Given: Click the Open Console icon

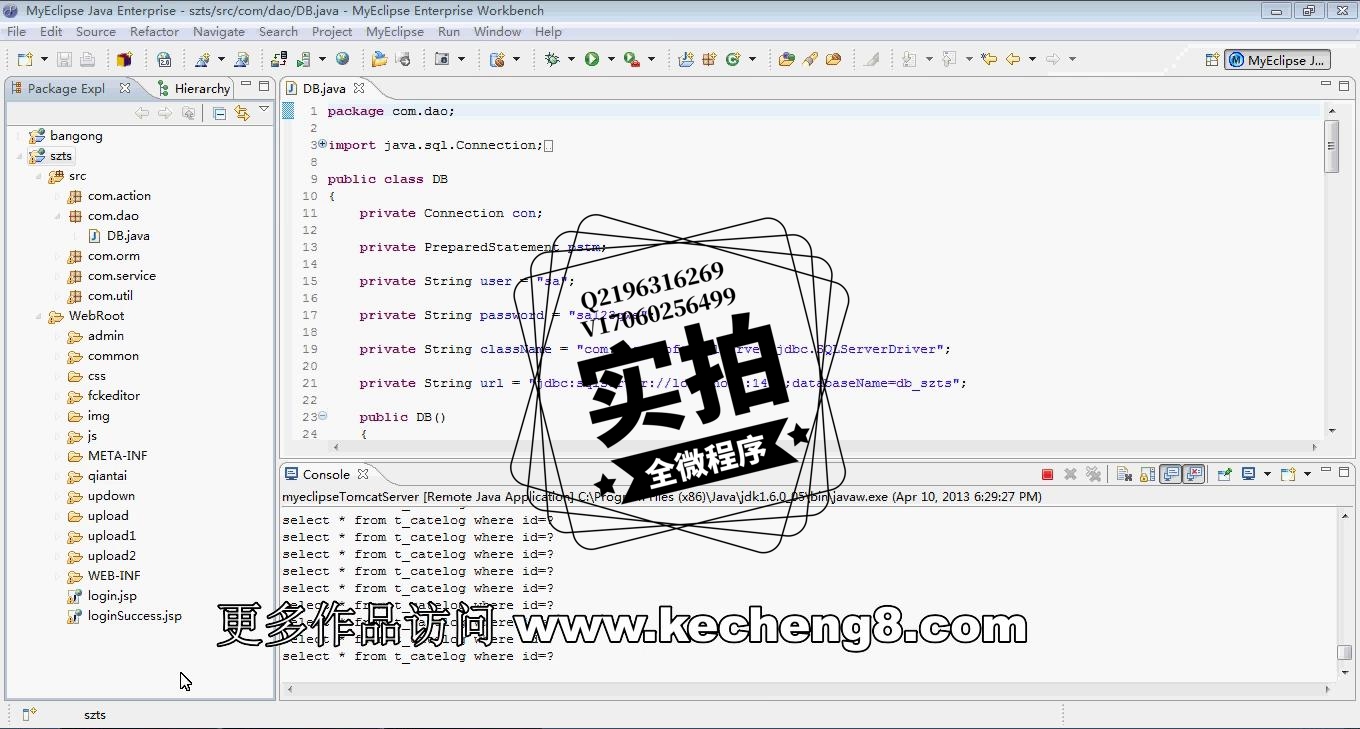Looking at the screenshot, I should tap(1288, 474).
